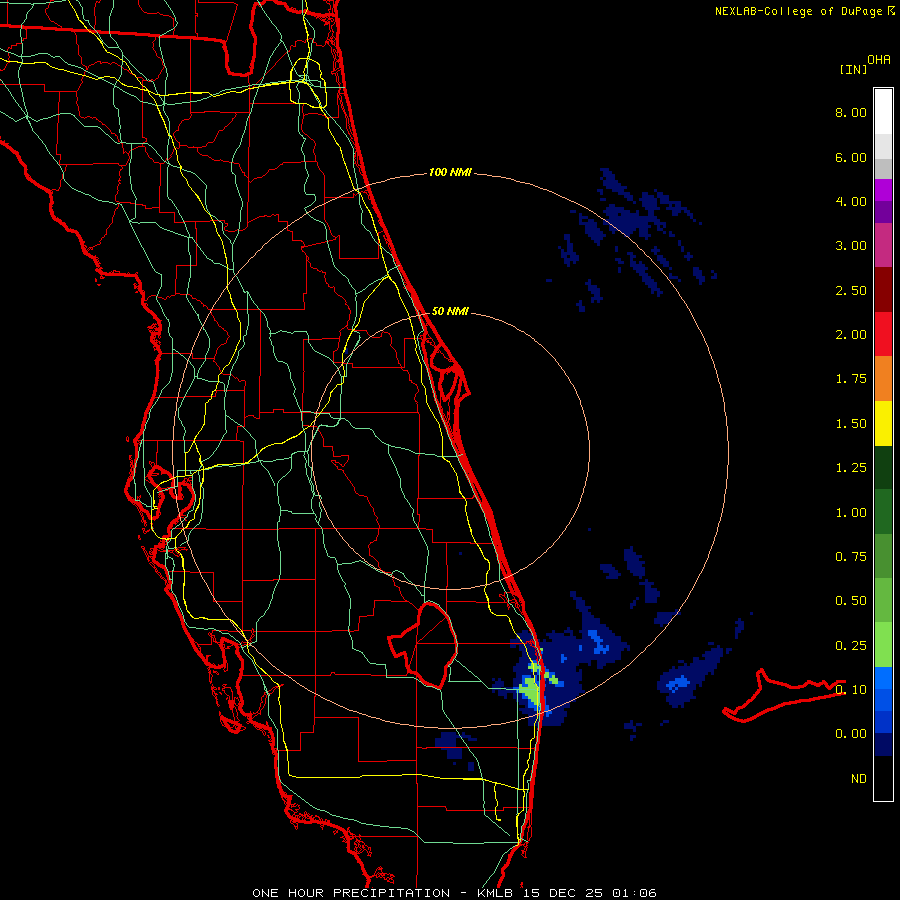Pick the lime green swatch beside 0.25
Image resolution: width=900 pixels, height=900 pixels.
click(883, 645)
